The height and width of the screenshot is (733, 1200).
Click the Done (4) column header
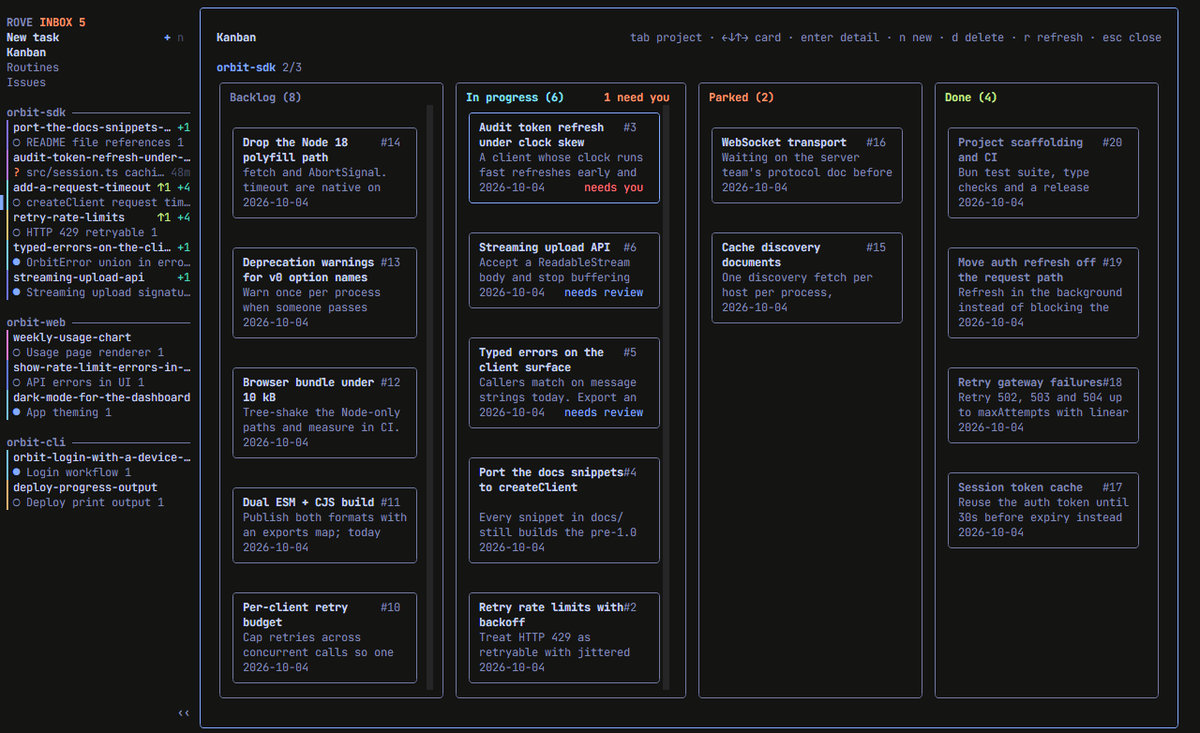click(971, 97)
